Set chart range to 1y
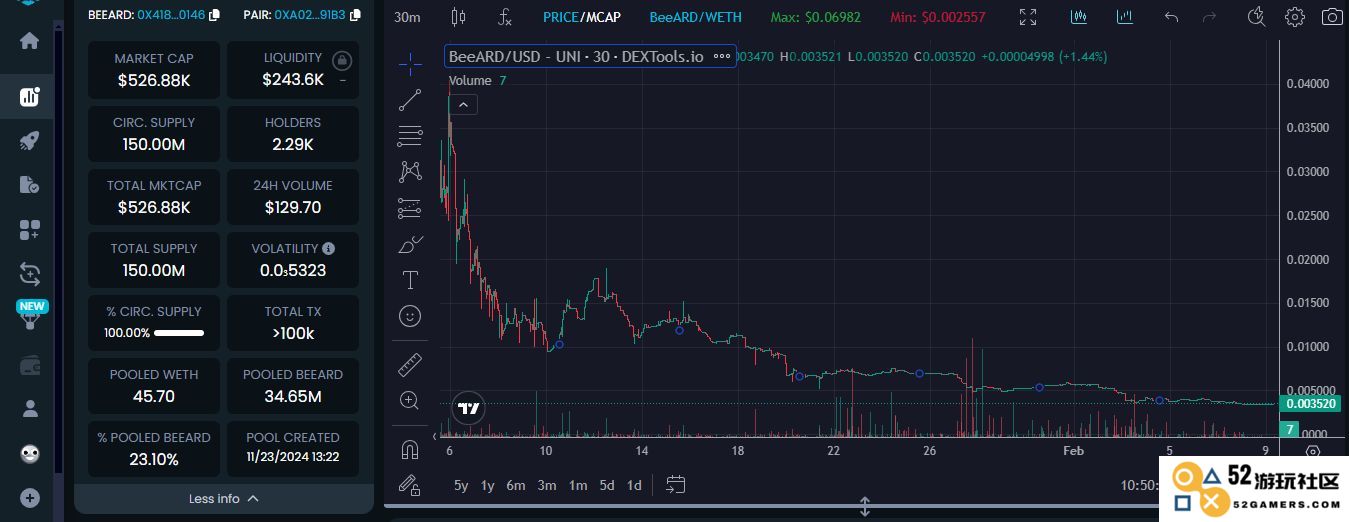This screenshot has height=522, width=1349. tap(488, 485)
